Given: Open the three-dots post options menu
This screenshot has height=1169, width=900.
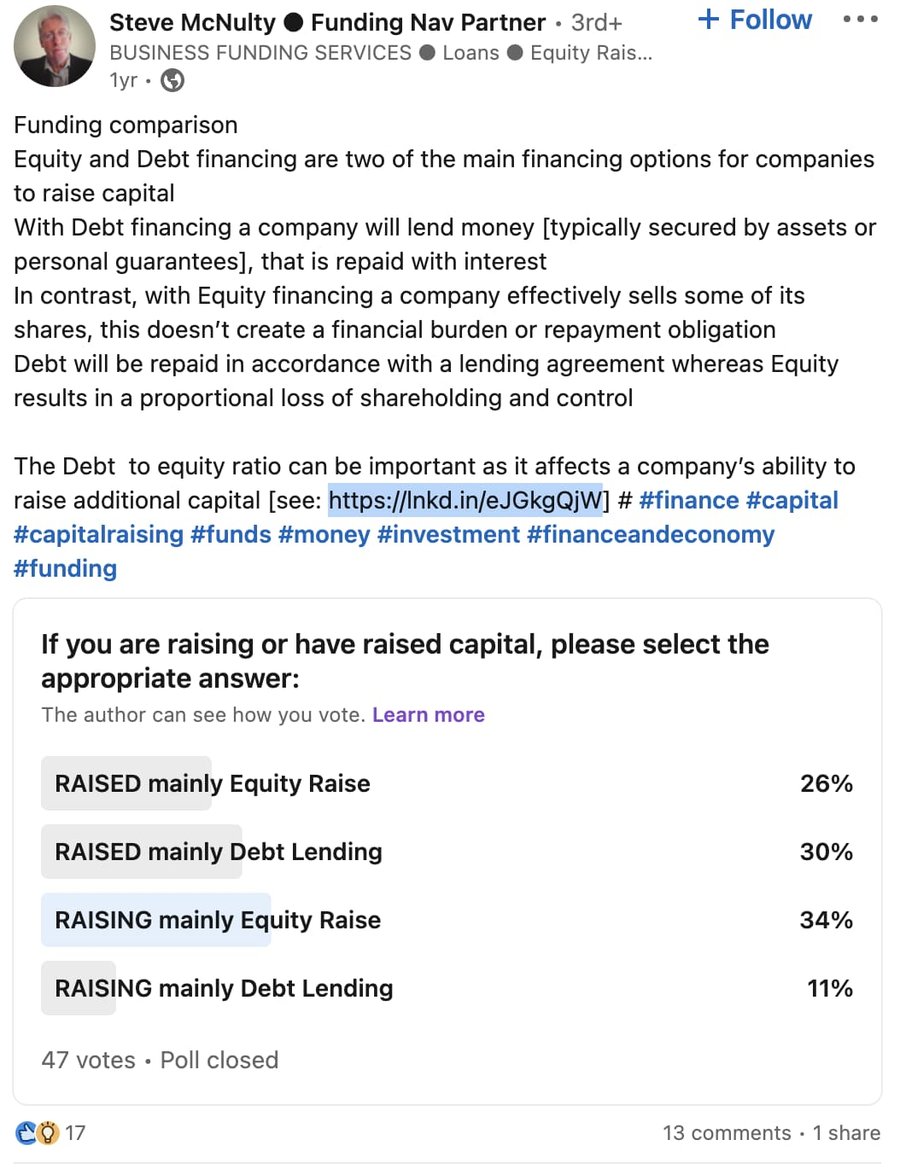Looking at the screenshot, I should tap(860, 20).
